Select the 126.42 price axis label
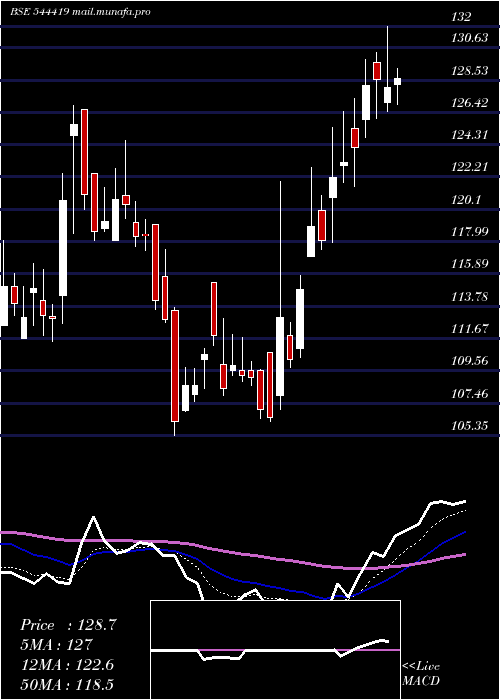Viewport: 500px width, 700px height. 470,103
